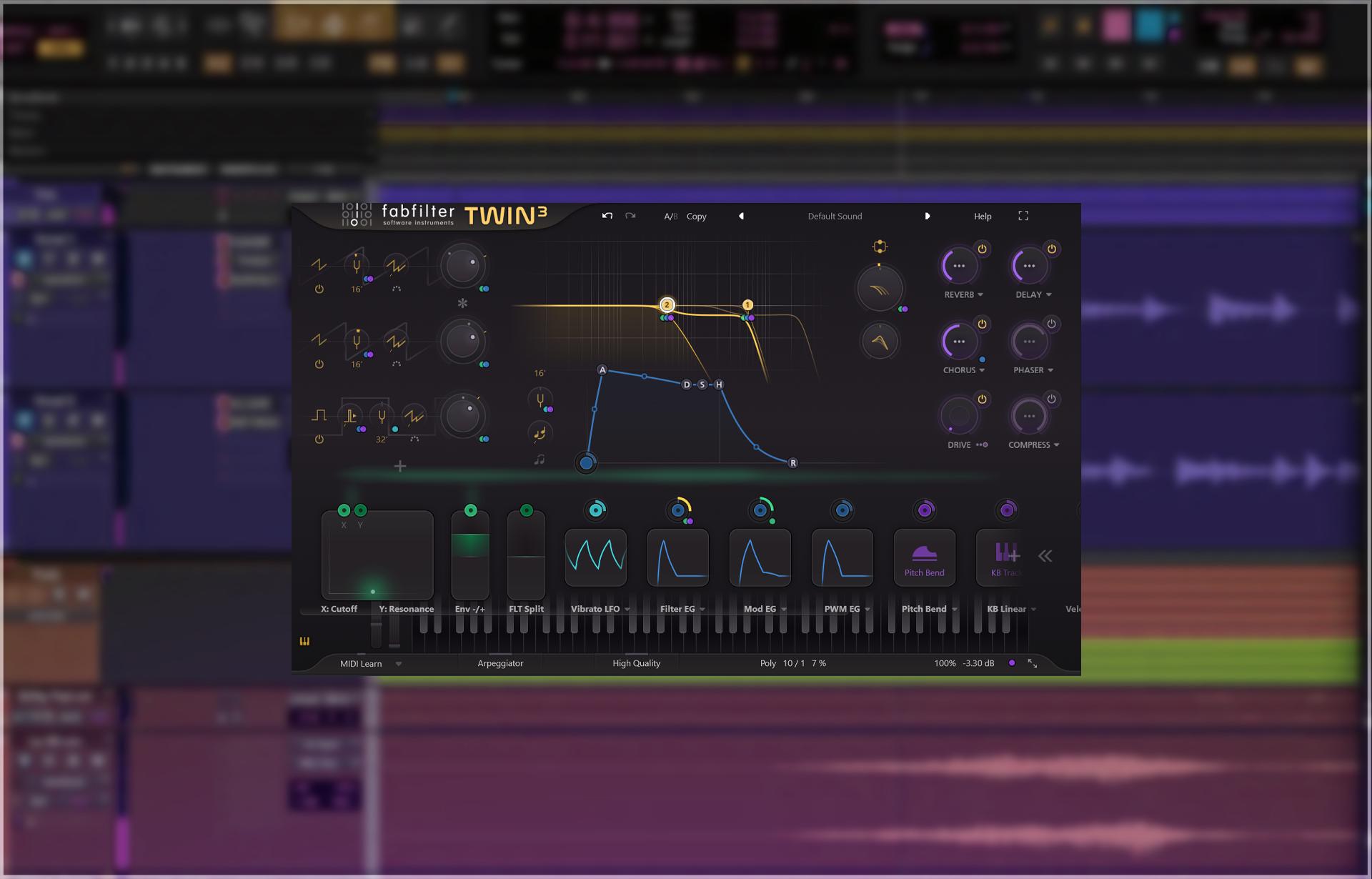
Task: Open the Mod EG dropdown arrow
Action: [x=784, y=610]
